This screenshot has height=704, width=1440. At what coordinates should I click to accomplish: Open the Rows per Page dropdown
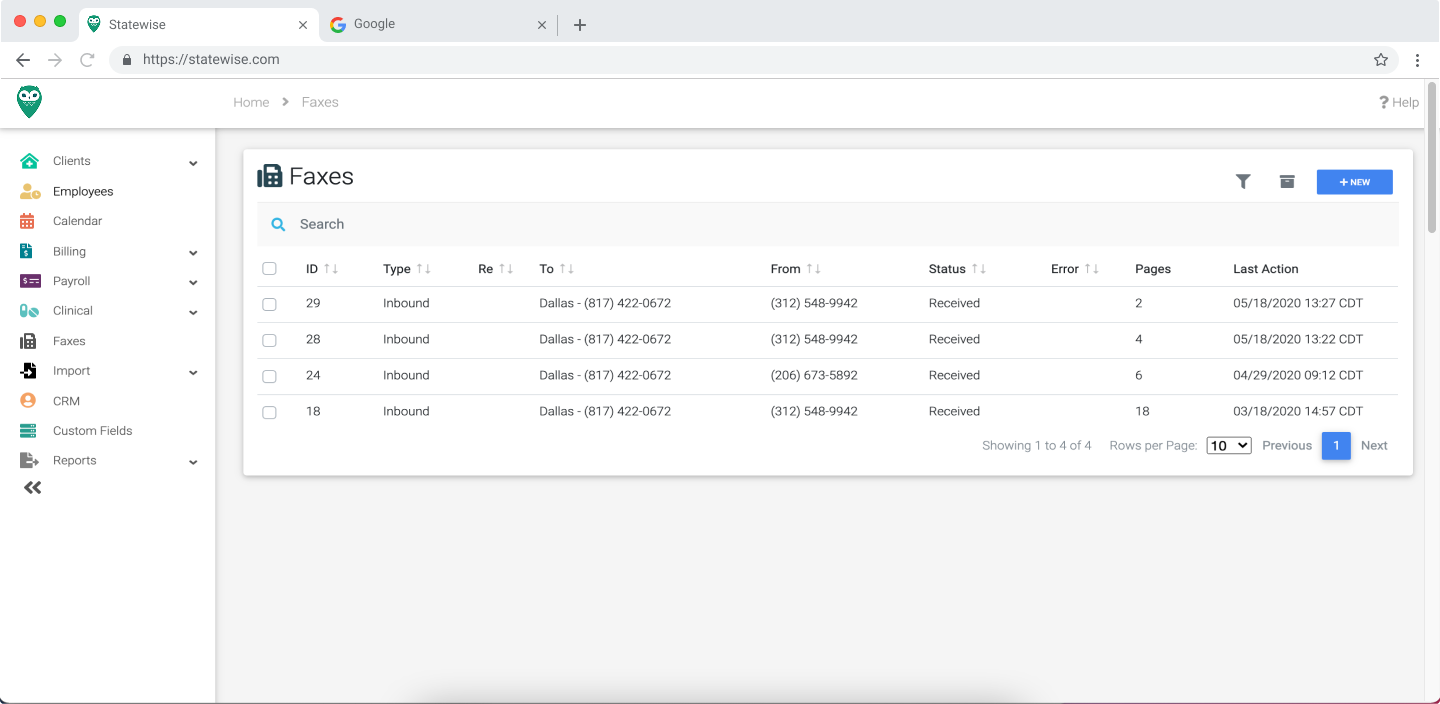1228,445
